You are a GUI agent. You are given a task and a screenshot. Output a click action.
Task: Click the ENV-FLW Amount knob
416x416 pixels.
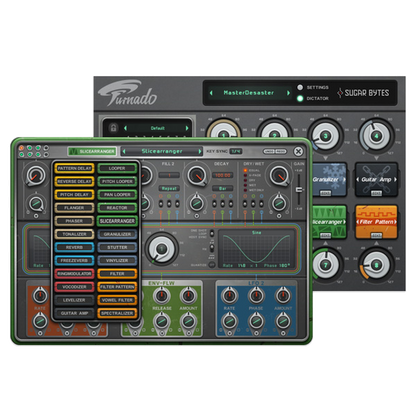coord(188,295)
